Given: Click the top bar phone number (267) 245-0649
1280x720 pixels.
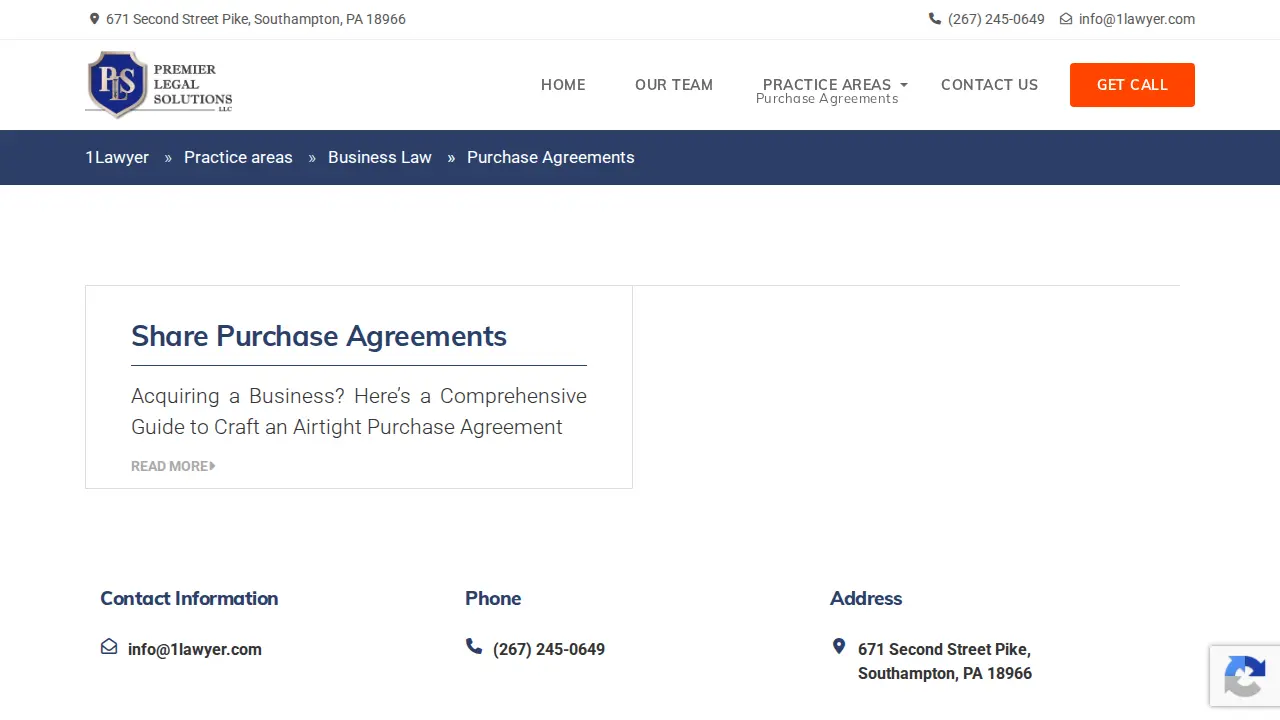Looking at the screenshot, I should pyautogui.click(x=996, y=19).
